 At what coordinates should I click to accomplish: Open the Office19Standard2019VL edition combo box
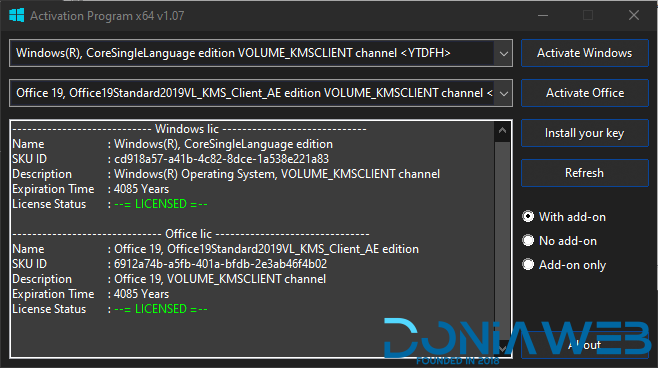click(261, 93)
